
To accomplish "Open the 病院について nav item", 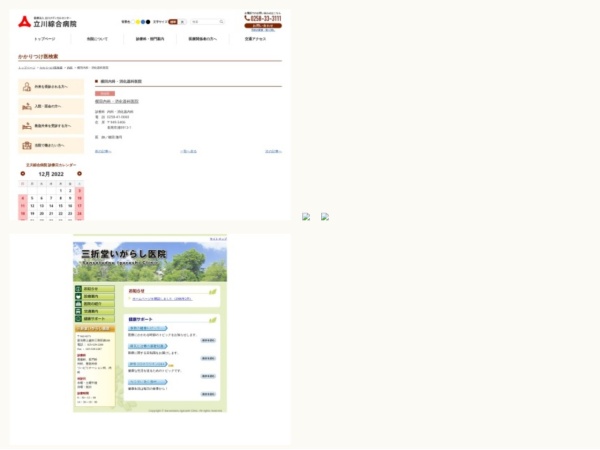I will click(x=97, y=39).
